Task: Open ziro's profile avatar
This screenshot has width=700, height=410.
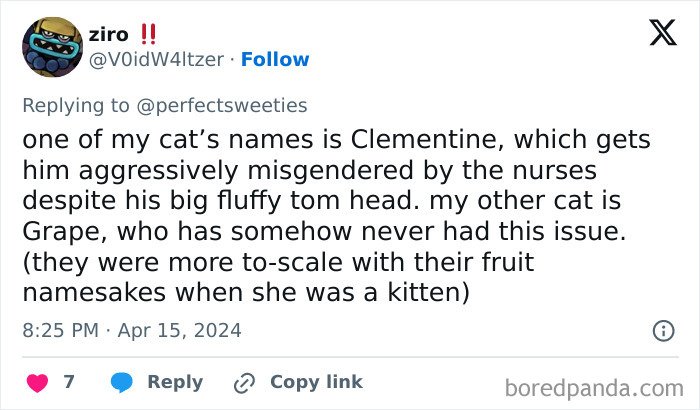Action: point(51,47)
